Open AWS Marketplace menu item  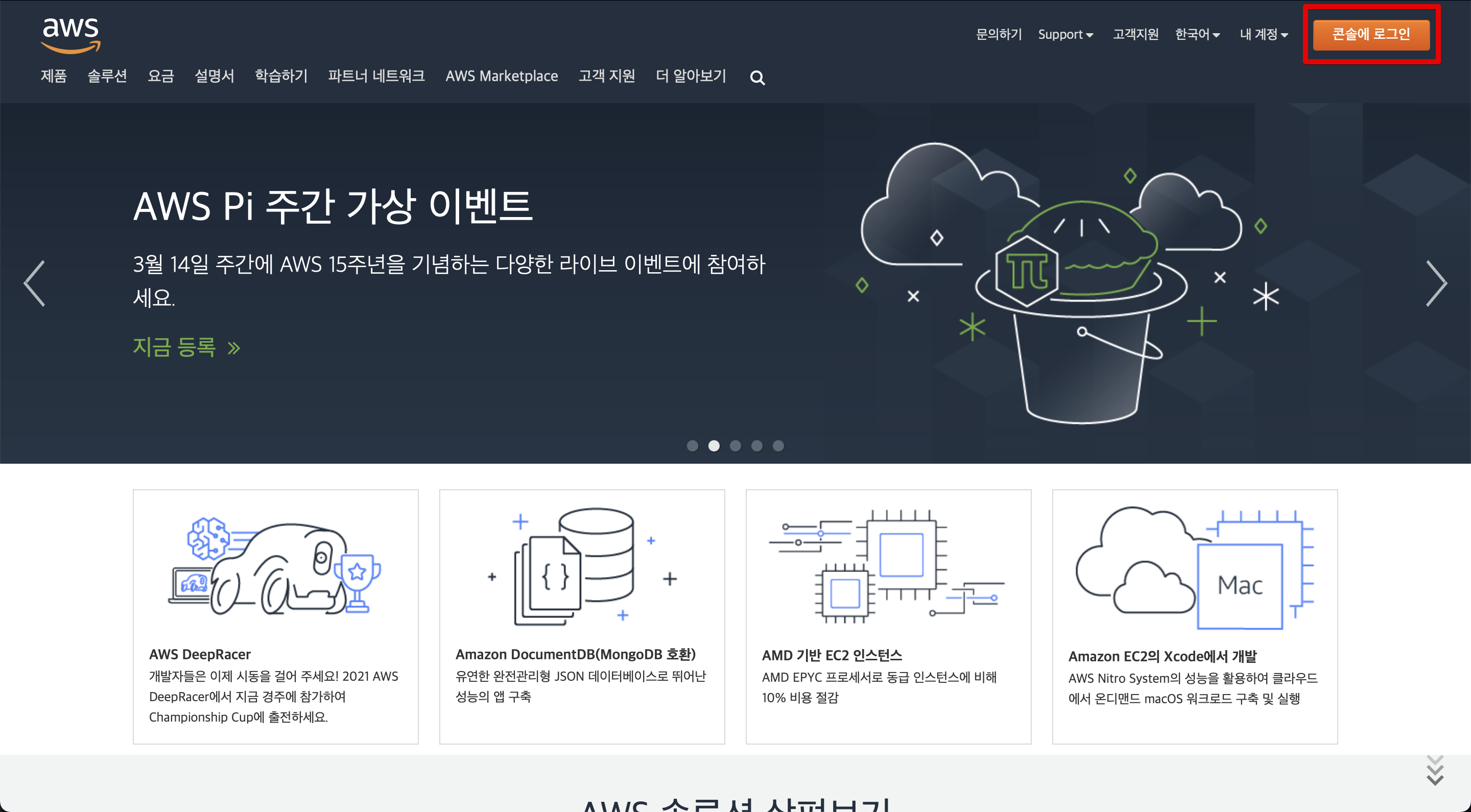tap(502, 76)
